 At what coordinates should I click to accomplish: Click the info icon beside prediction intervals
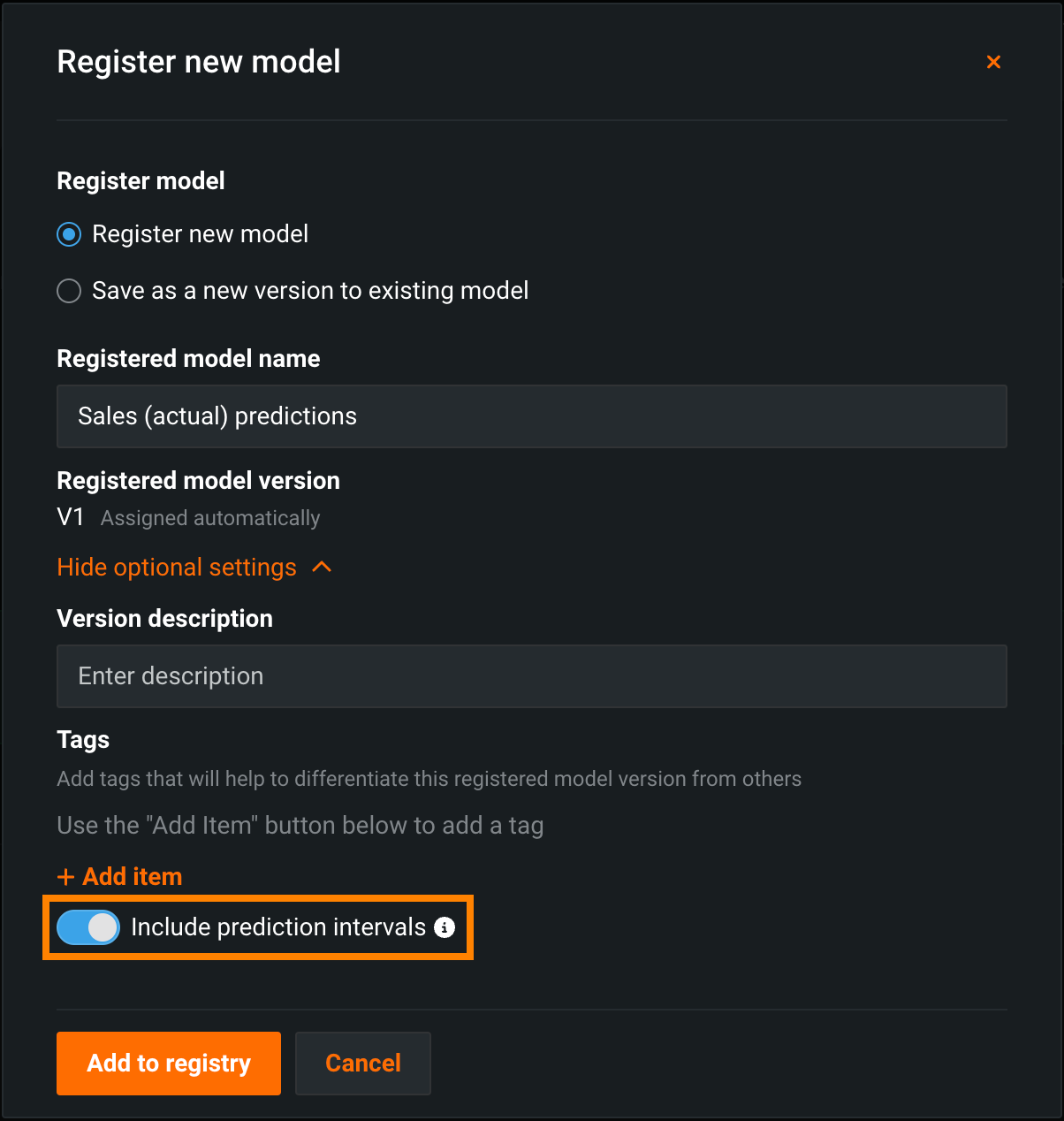445,927
